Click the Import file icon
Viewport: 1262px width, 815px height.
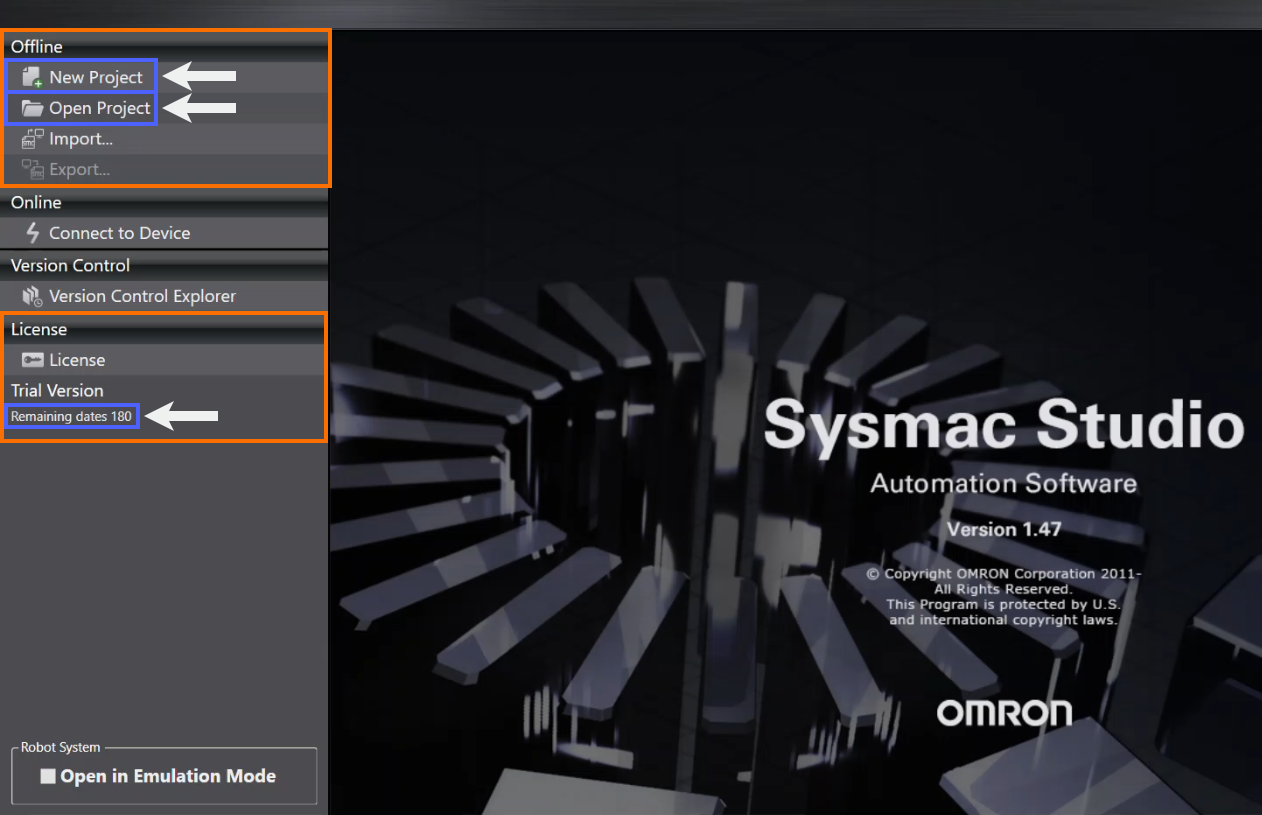point(32,139)
